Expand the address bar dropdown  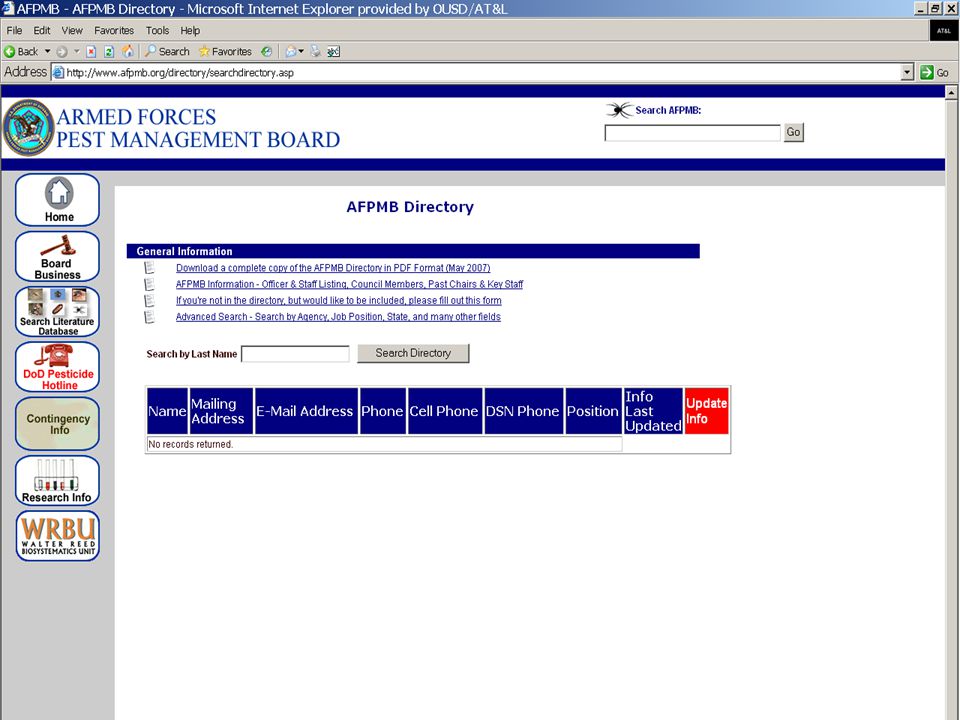click(907, 72)
